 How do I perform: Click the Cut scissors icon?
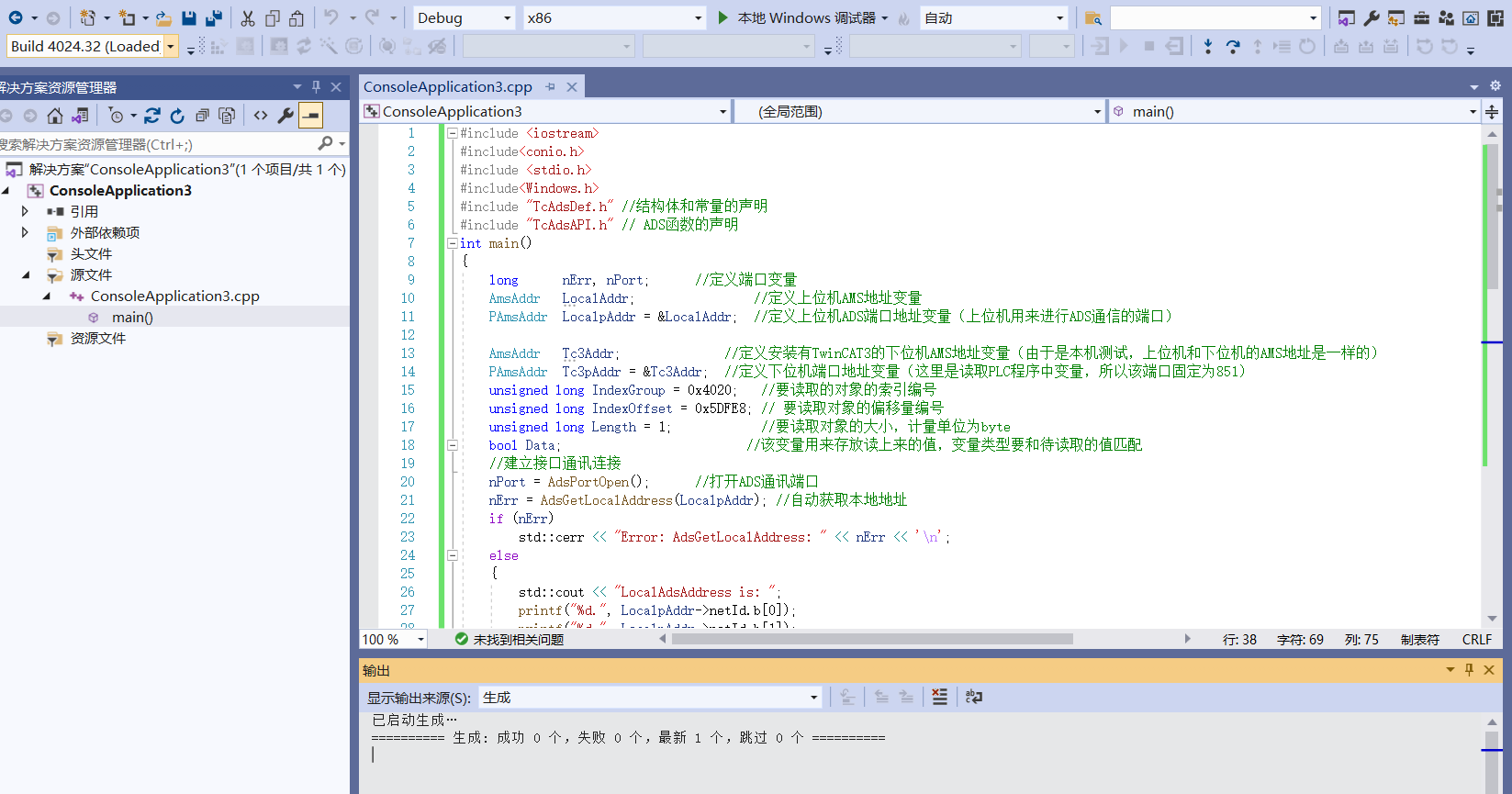click(x=248, y=17)
